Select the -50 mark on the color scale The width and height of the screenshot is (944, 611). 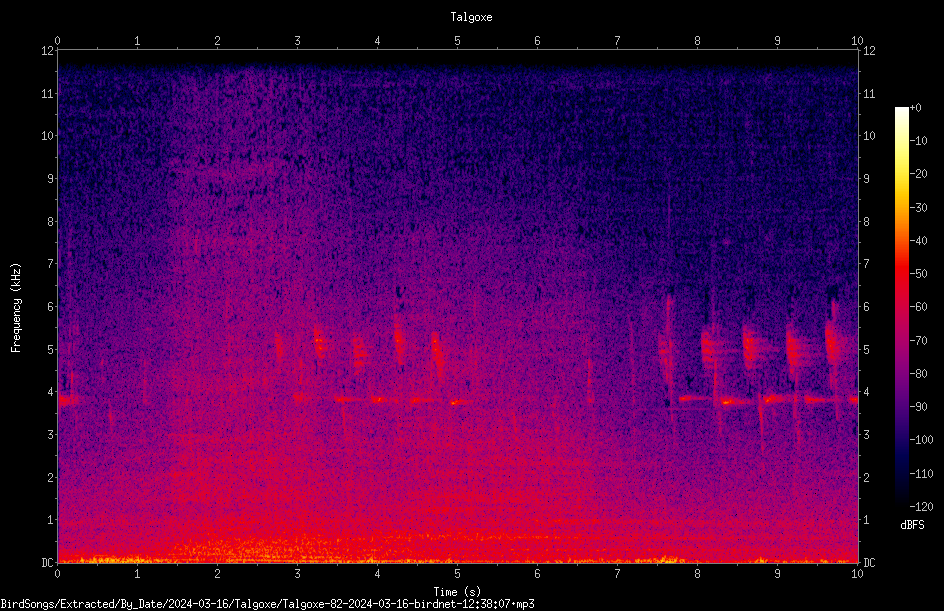pyautogui.click(x=919, y=273)
